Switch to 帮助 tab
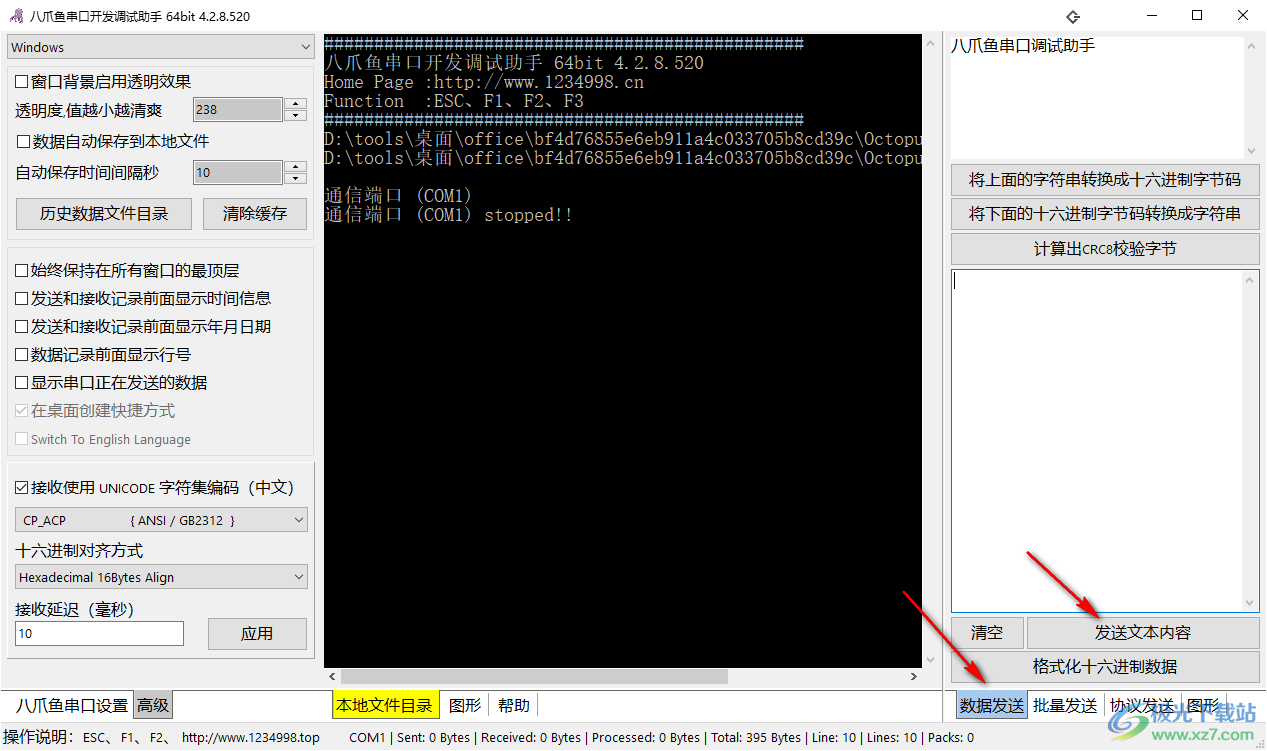 click(514, 705)
